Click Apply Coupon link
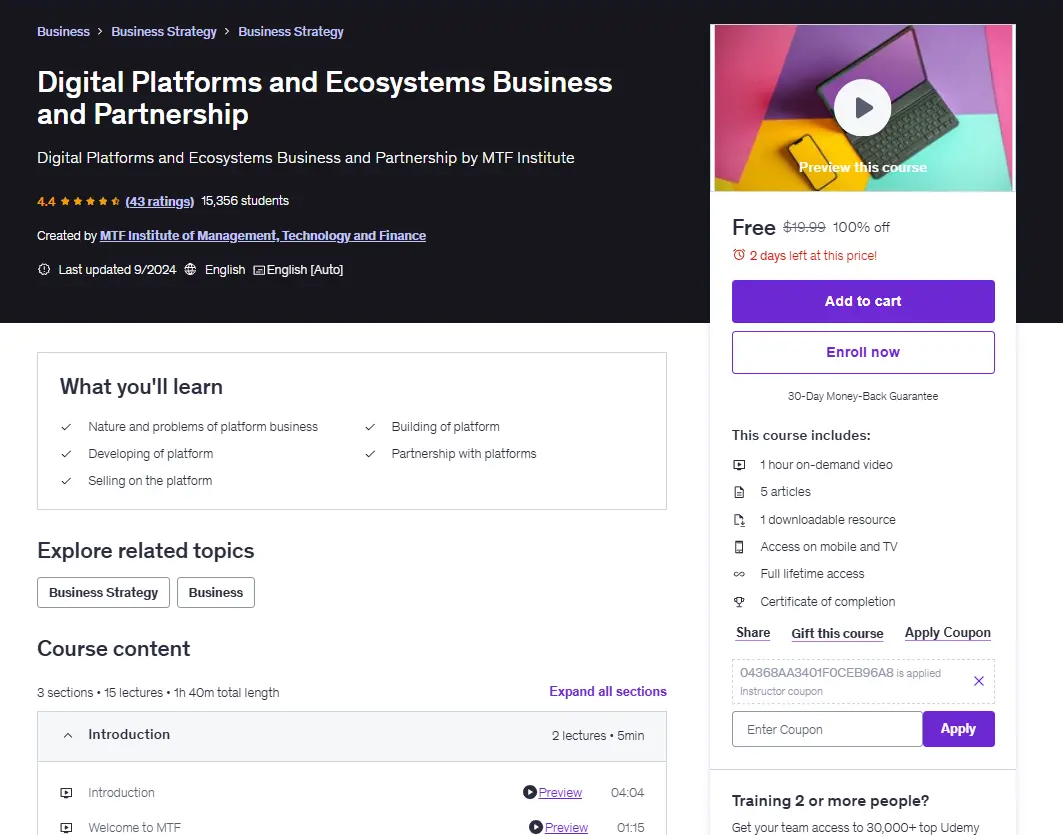 (x=947, y=632)
